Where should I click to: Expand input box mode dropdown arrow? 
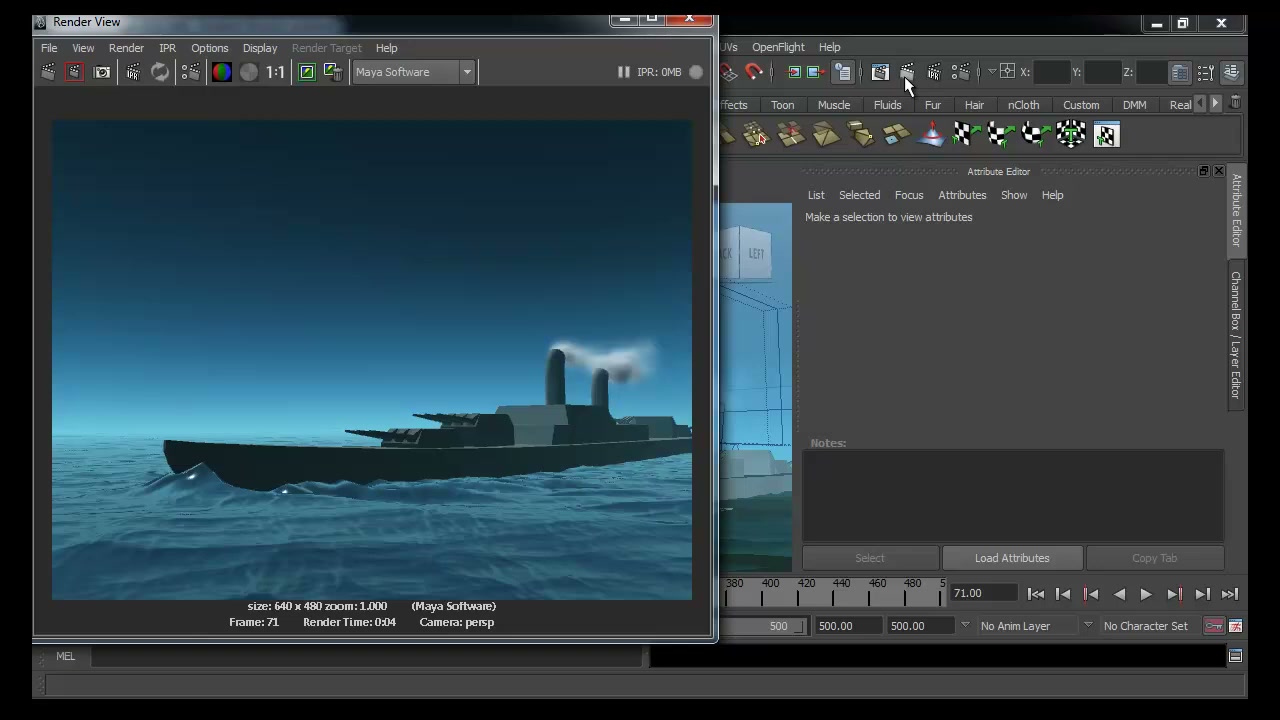pyautogui.click(x=992, y=72)
